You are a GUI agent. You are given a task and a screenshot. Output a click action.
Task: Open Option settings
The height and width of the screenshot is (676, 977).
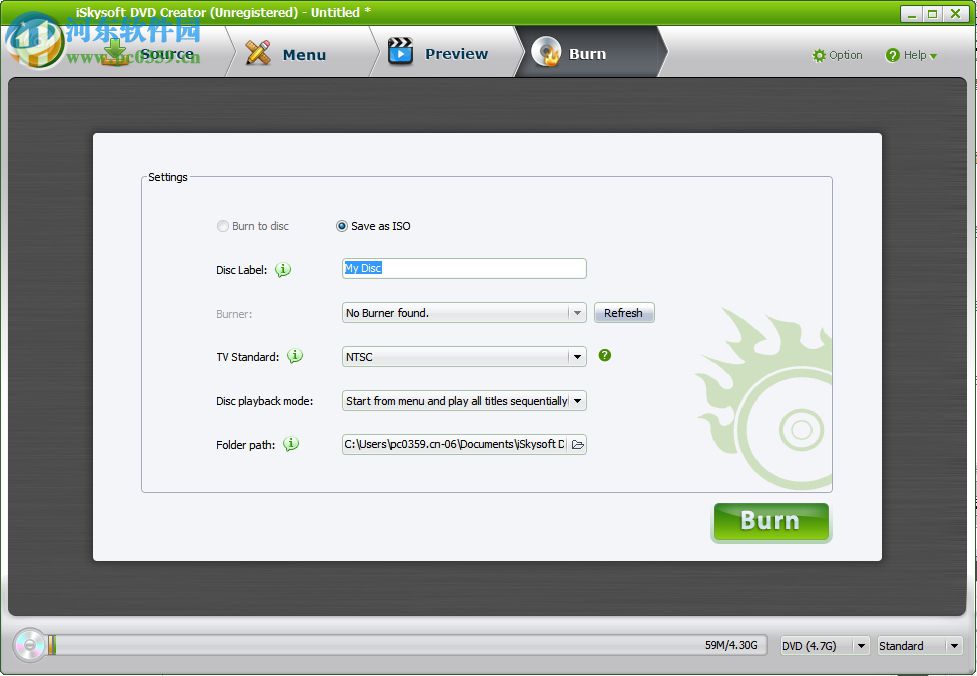[x=837, y=55]
